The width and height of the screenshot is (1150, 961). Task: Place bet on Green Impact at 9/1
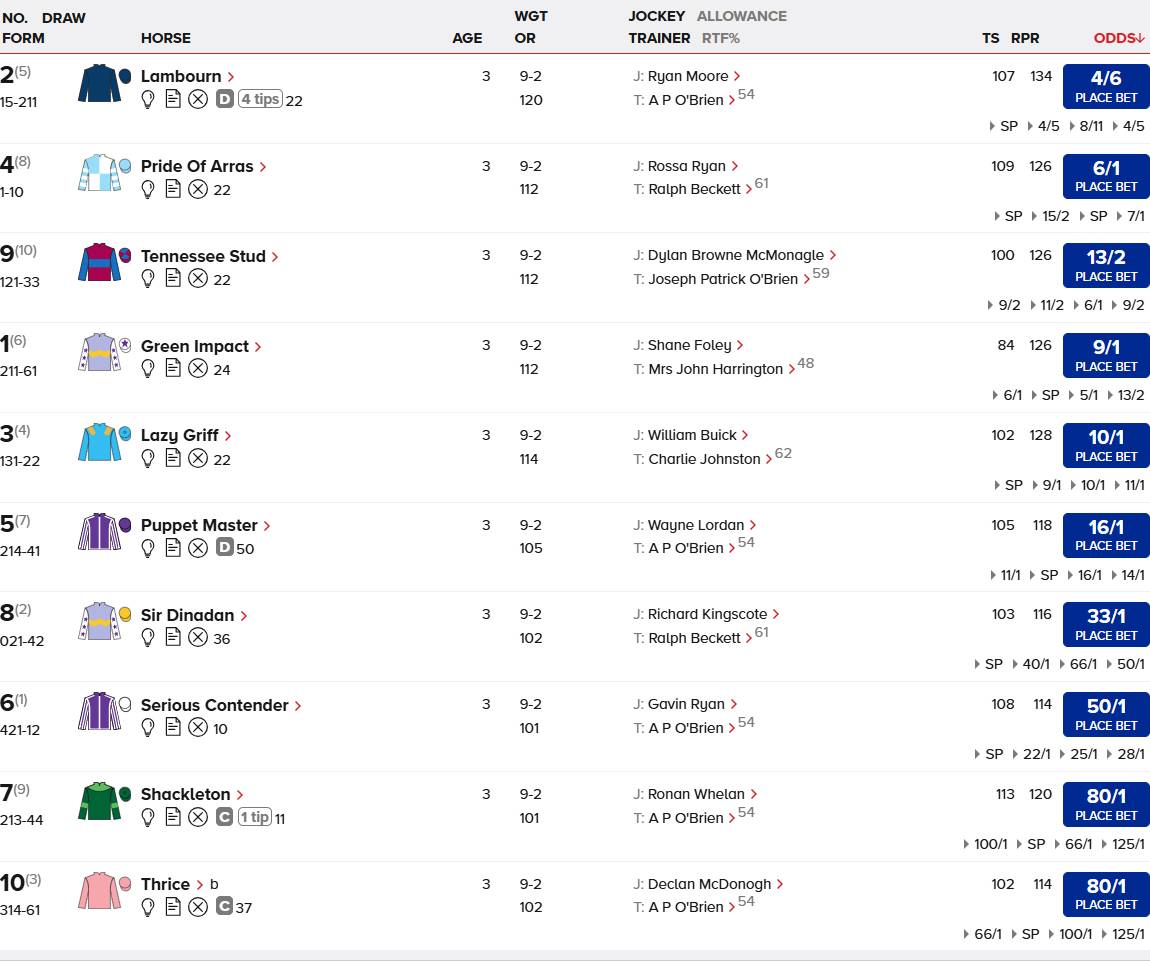pyautogui.click(x=1106, y=355)
